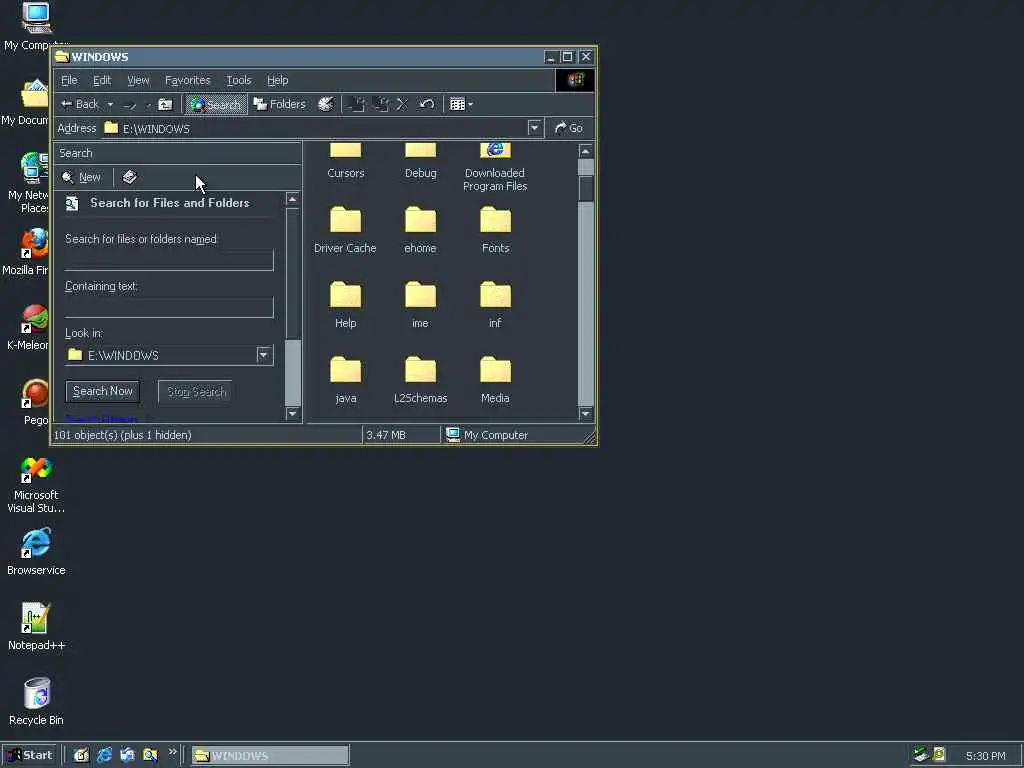This screenshot has width=1024, height=768.
Task: Expand the Address bar dropdown arrow
Action: point(535,128)
